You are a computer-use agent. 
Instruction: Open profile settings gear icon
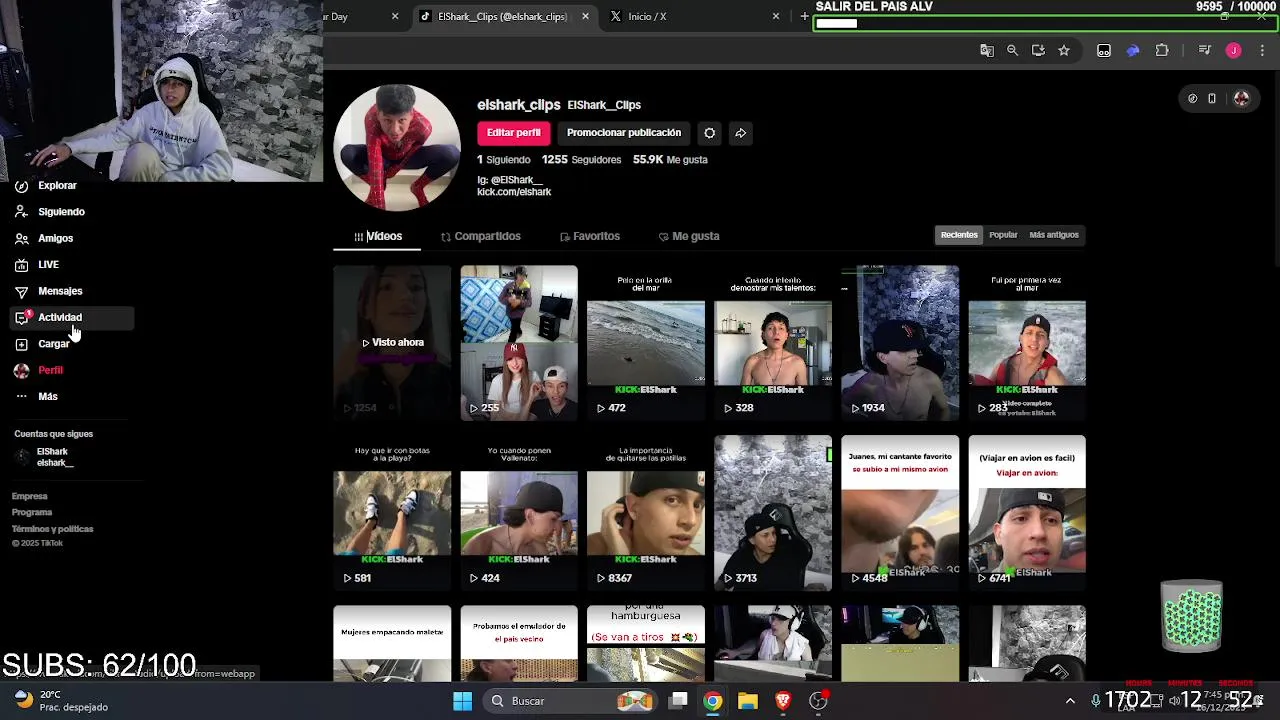(709, 133)
